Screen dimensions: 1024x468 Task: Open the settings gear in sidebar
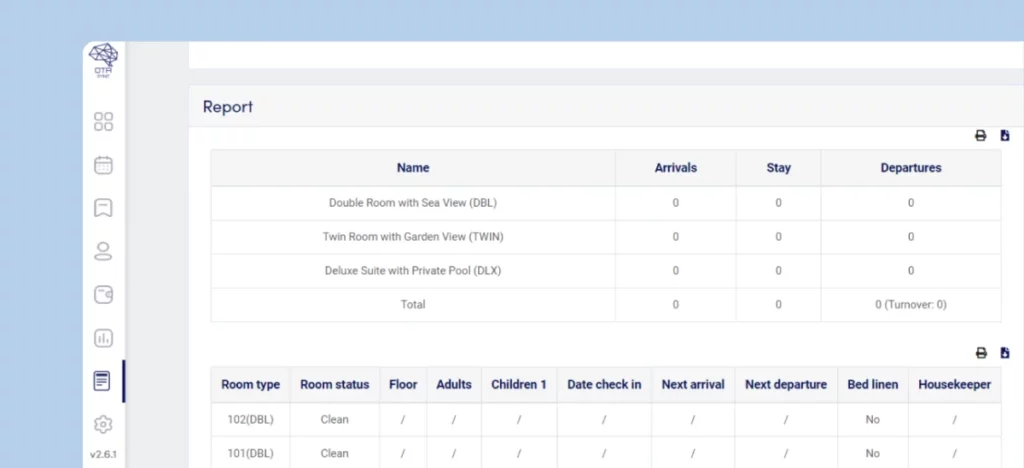pos(103,424)
